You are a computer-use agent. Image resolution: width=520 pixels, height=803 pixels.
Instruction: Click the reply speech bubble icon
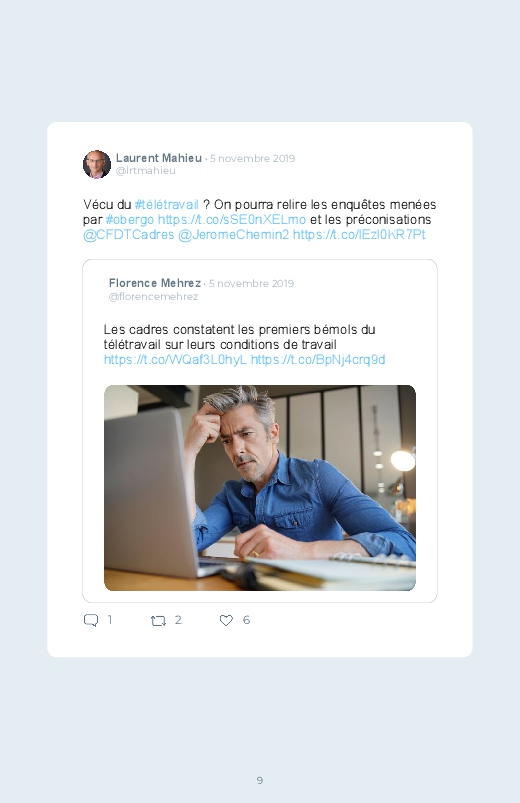pyautogui.click(x=91, y=620)
